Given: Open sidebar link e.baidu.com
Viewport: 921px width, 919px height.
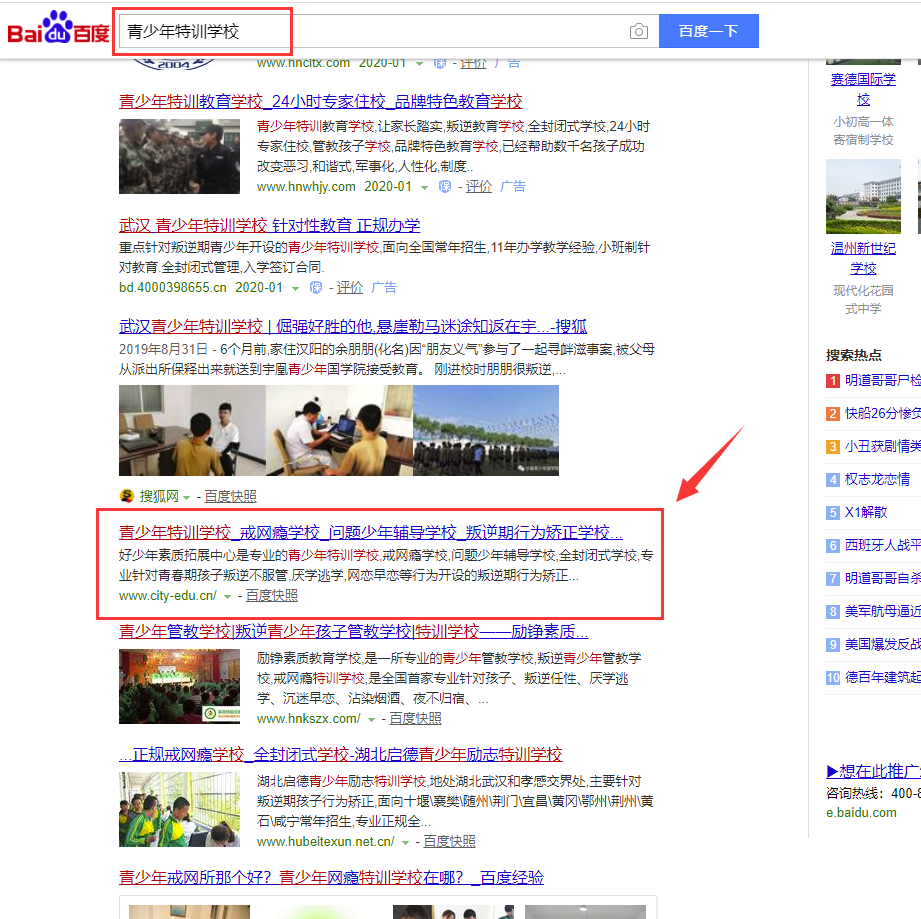Looking at the screenshot, I should pos(861,813).
